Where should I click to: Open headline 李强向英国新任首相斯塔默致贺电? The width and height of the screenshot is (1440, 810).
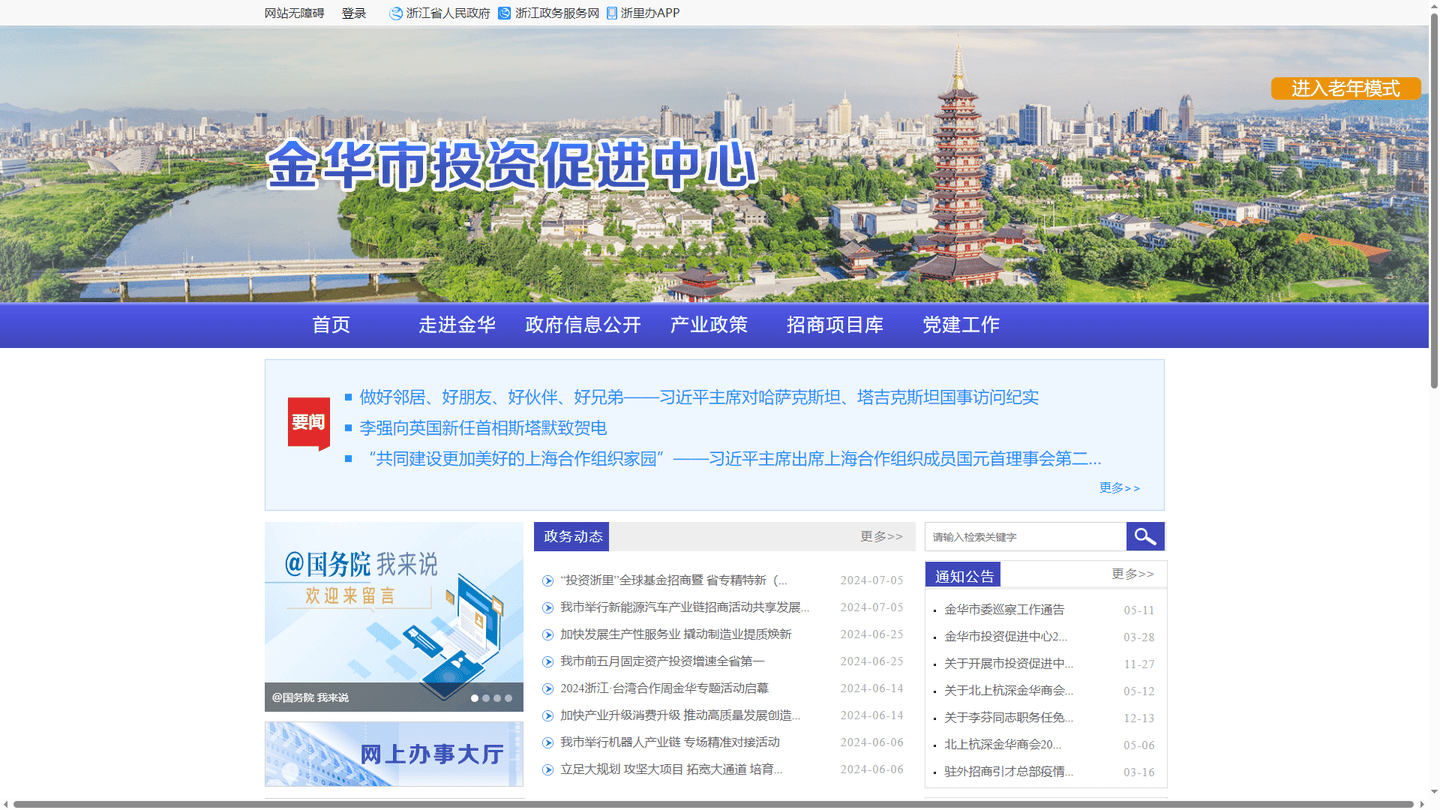pyautogui.click(x=483, y=428)
